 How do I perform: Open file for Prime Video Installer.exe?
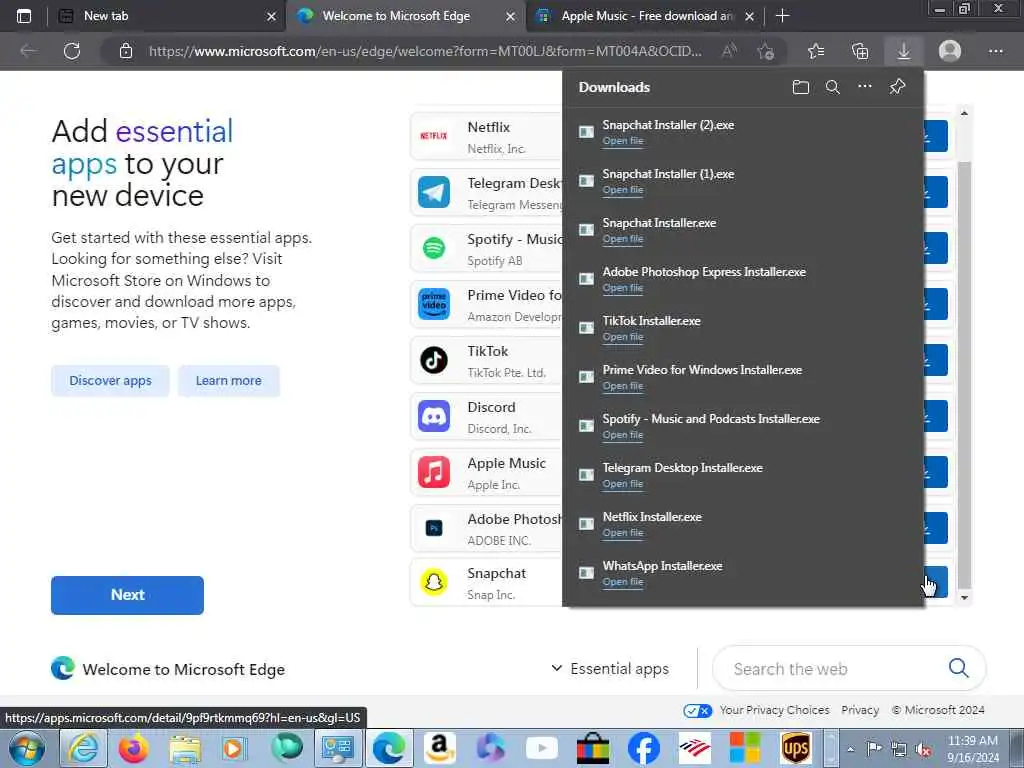(623, 386)
